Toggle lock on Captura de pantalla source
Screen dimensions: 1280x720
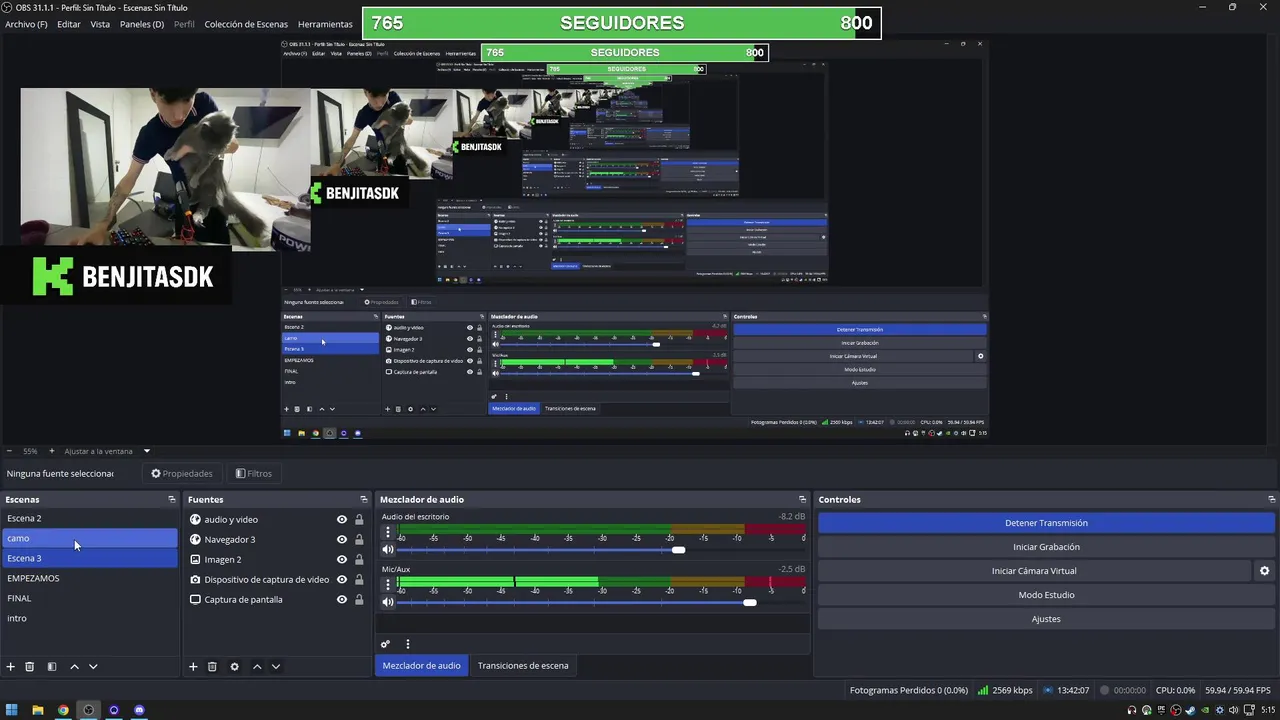(359, 600)
